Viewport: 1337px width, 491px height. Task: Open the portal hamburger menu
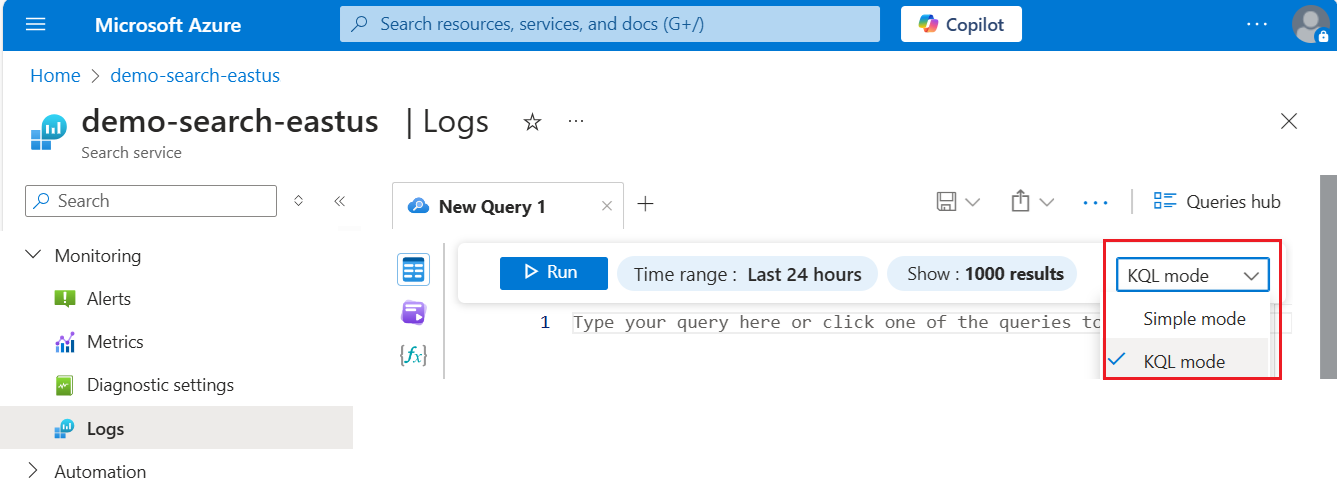click(36, 24)
